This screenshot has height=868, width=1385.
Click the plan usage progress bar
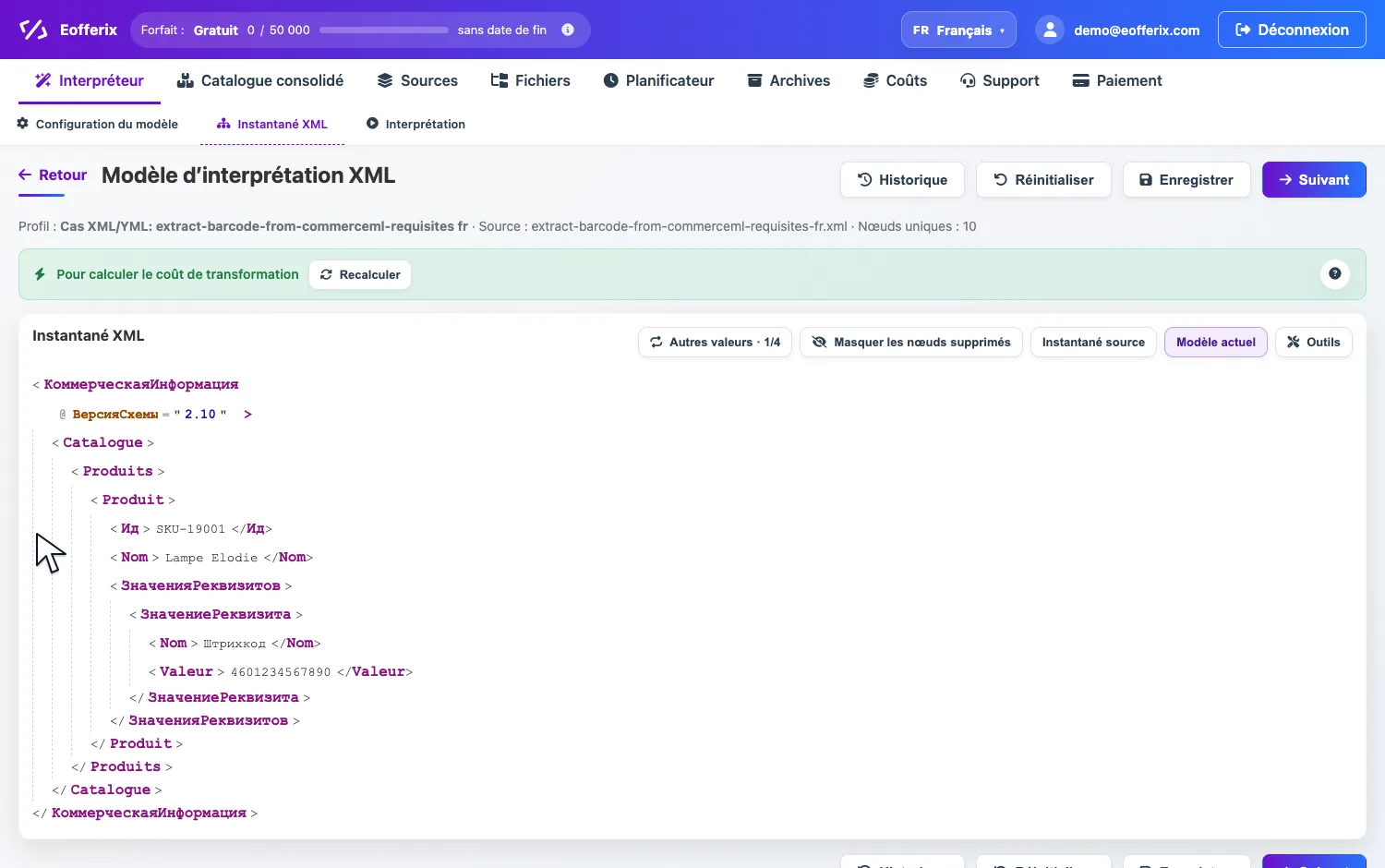384,30
